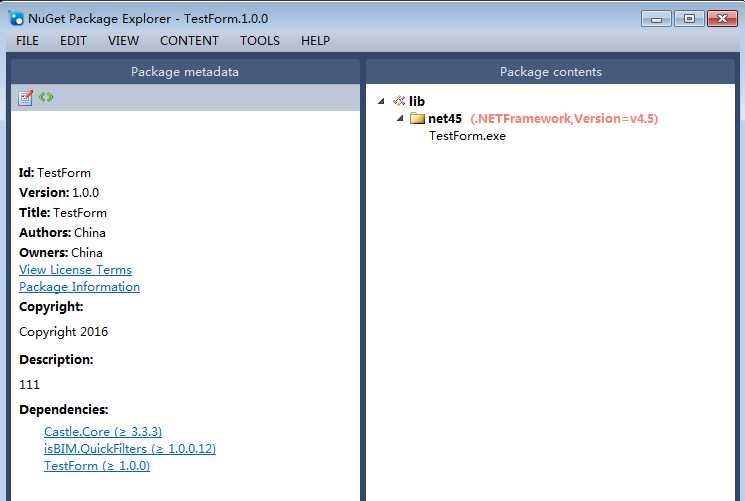Maximize the NuGet Package Explorer window
The image size is (745, 501).
click(x=689, y=19)
